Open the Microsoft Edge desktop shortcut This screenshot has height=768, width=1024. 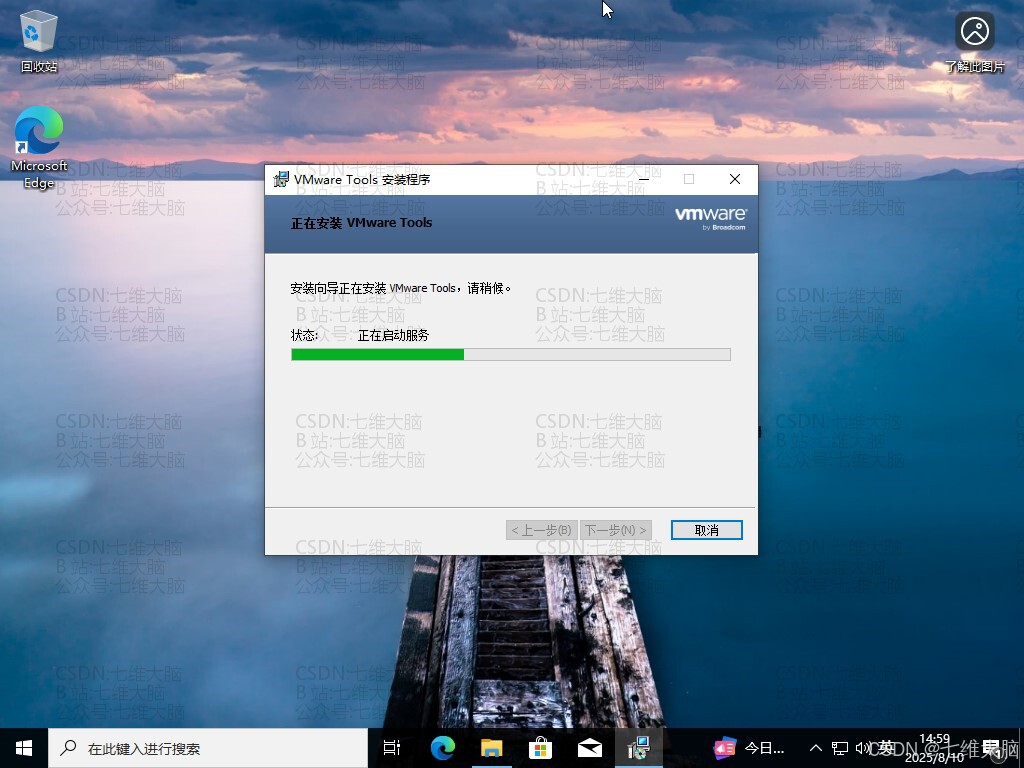(39, 148)
